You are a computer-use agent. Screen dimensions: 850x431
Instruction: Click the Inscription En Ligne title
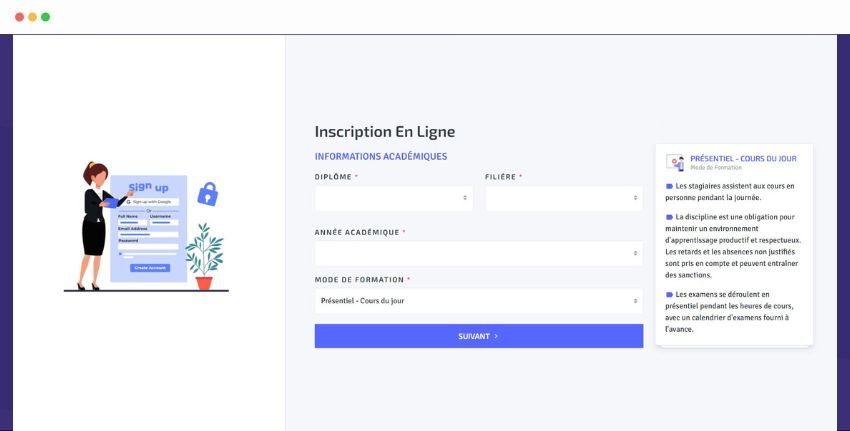pyautogui.click(x=385, y=132)
